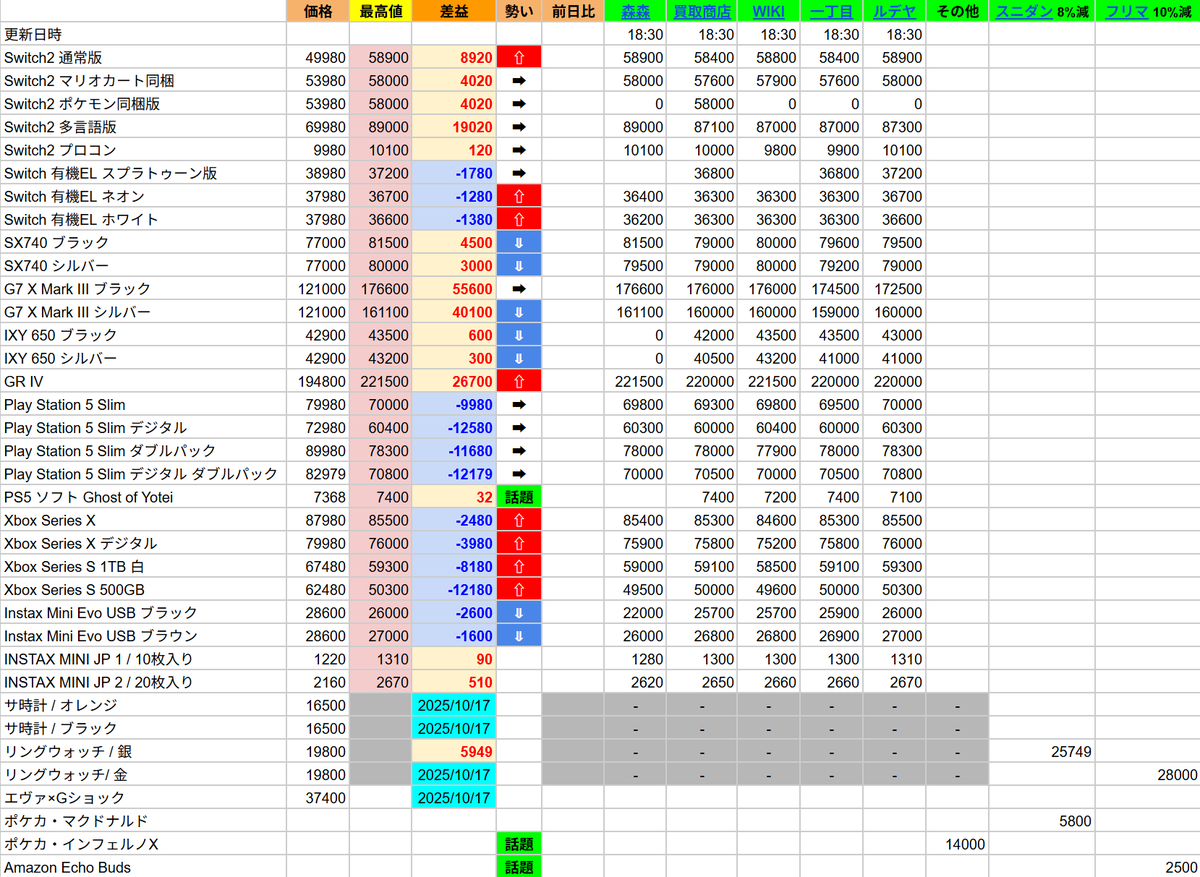Image resolution: width=1200 pixels, height=877 pixels.
Task: Click the red up arrow for Switch 有機EL ネオン
Action: tap(518, 196)
